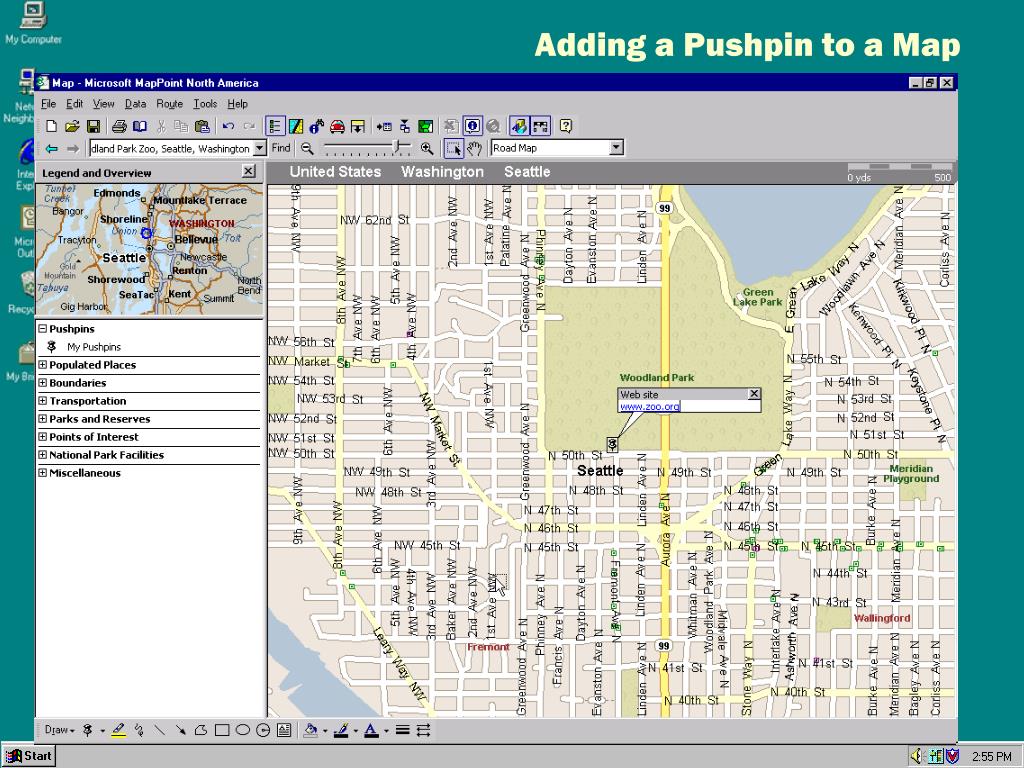Viewport: 1024px width, 768px height.
Task: Go back with the left arrow icon
Action: [52, 149]
